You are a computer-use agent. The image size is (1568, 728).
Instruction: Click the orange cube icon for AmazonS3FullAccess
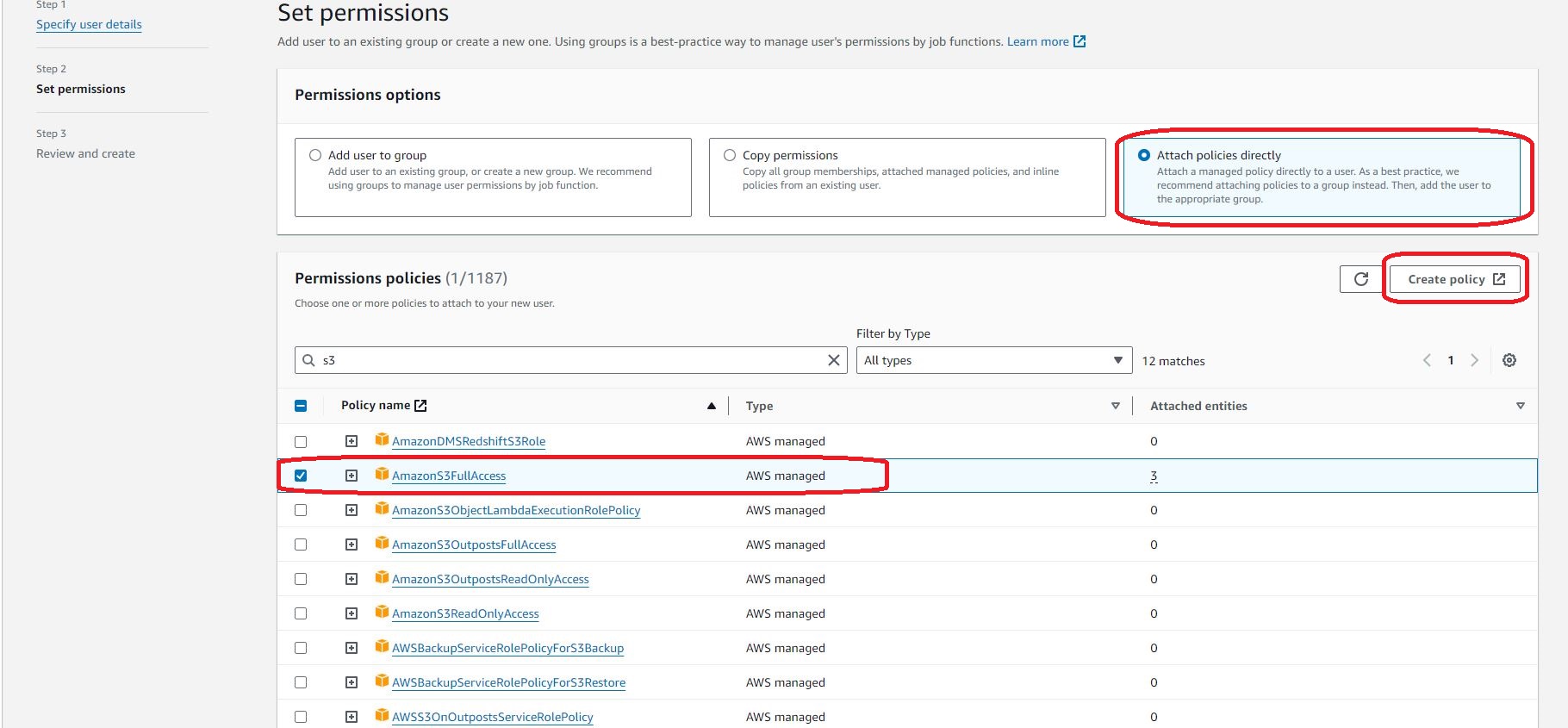pyautogui.click(x=382, y=474)
